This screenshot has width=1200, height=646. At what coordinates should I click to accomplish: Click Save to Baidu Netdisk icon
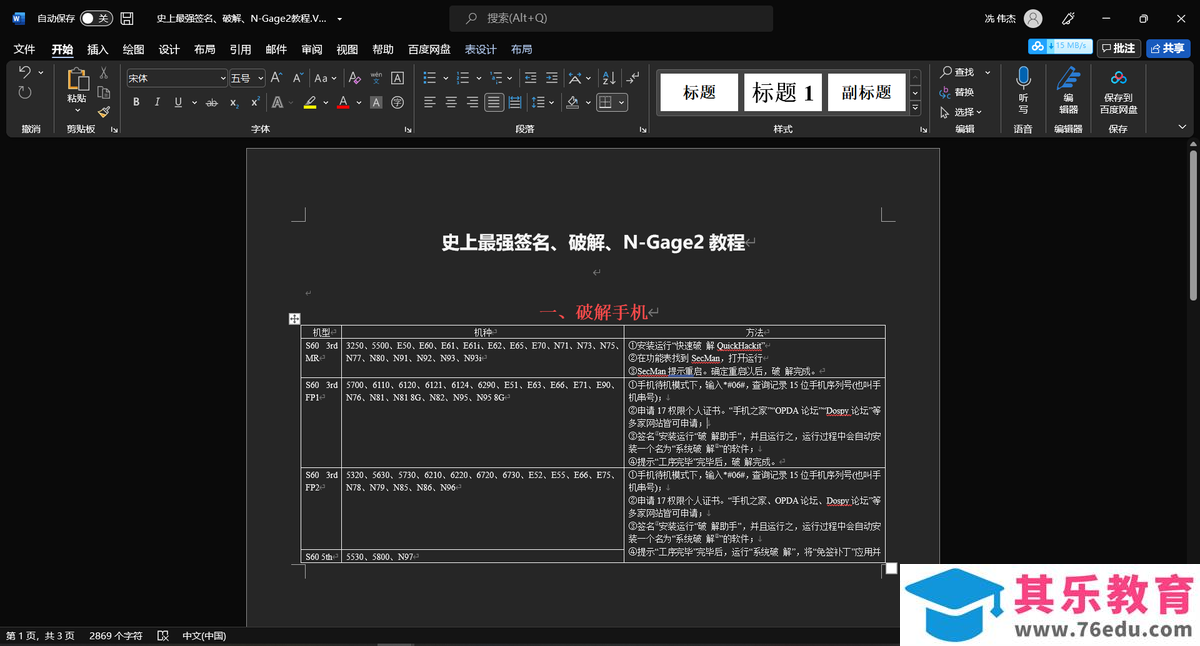tap(1118, 78)
